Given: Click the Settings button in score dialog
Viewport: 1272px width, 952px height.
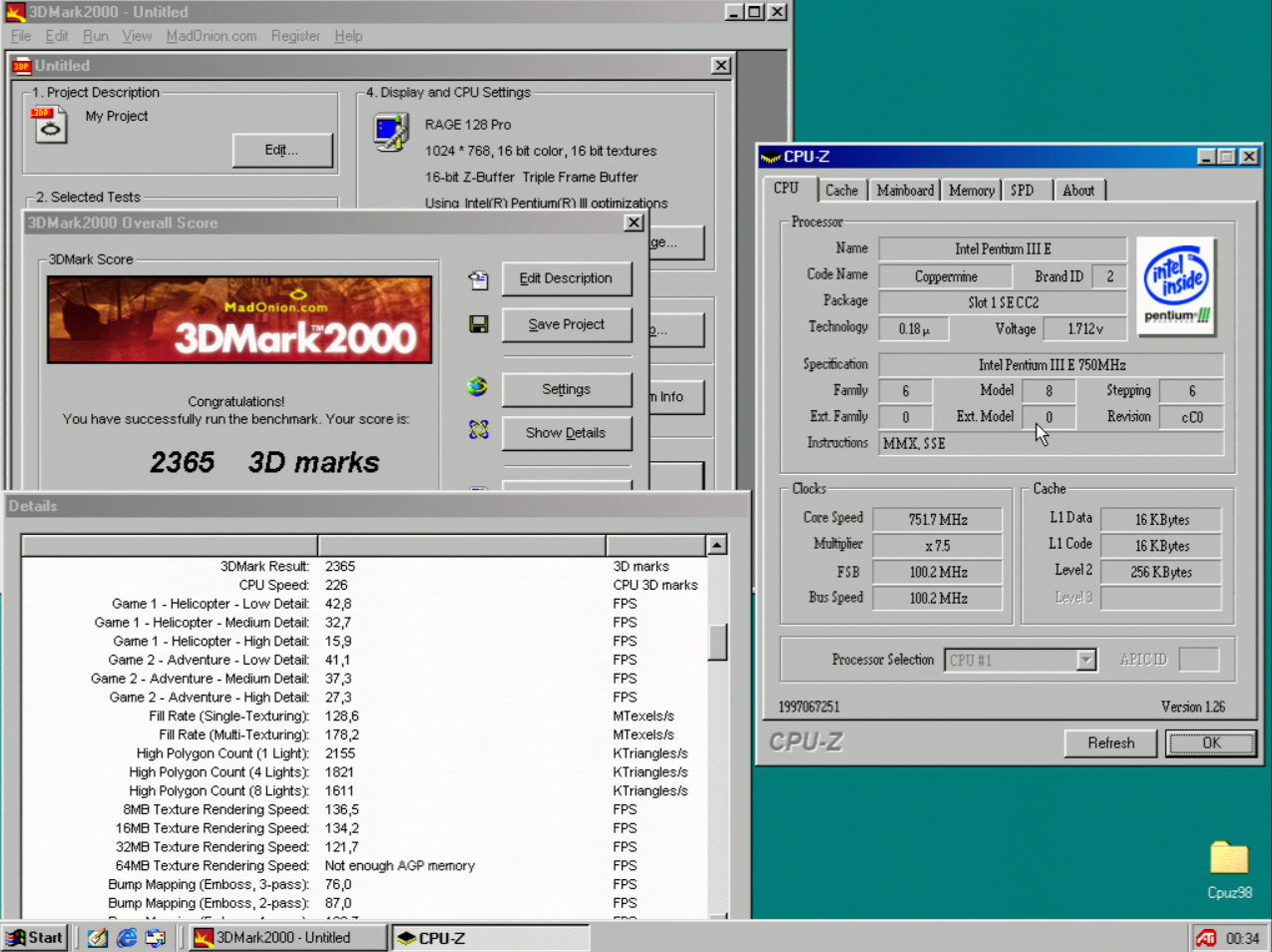Looking at the screenshot, I should (566, 389).
